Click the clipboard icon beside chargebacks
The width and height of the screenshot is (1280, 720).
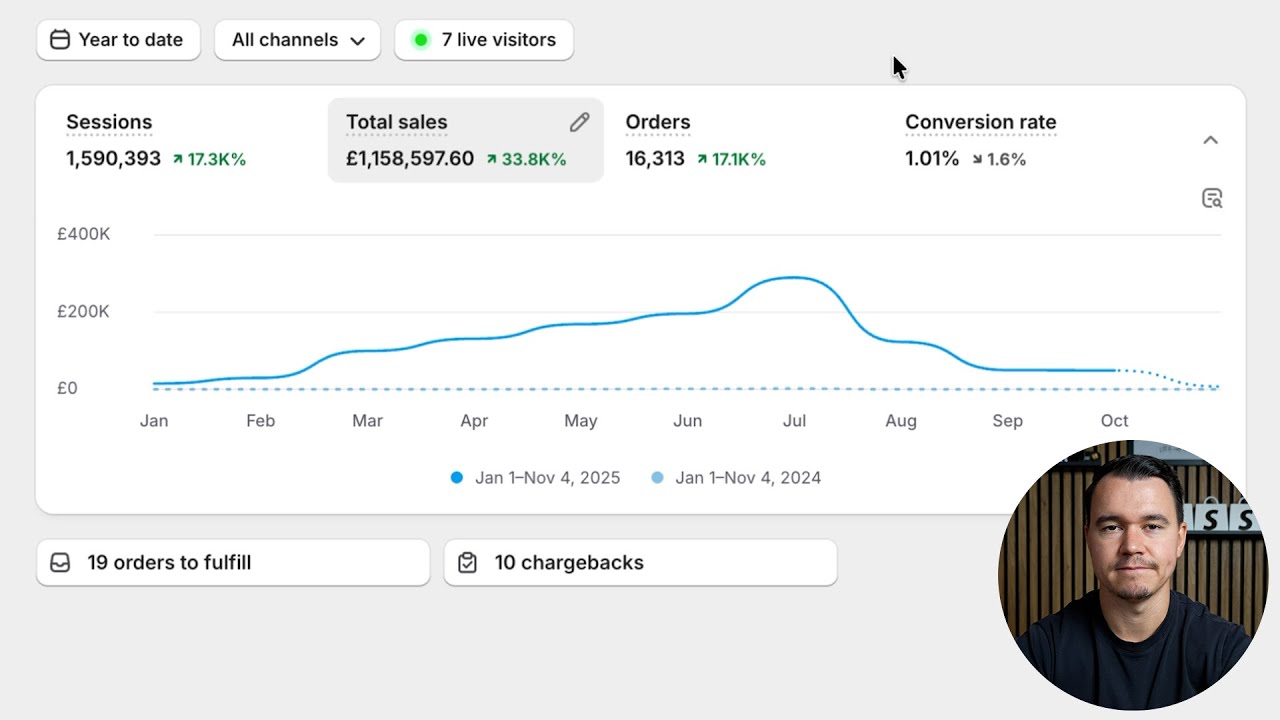[467, 563]
